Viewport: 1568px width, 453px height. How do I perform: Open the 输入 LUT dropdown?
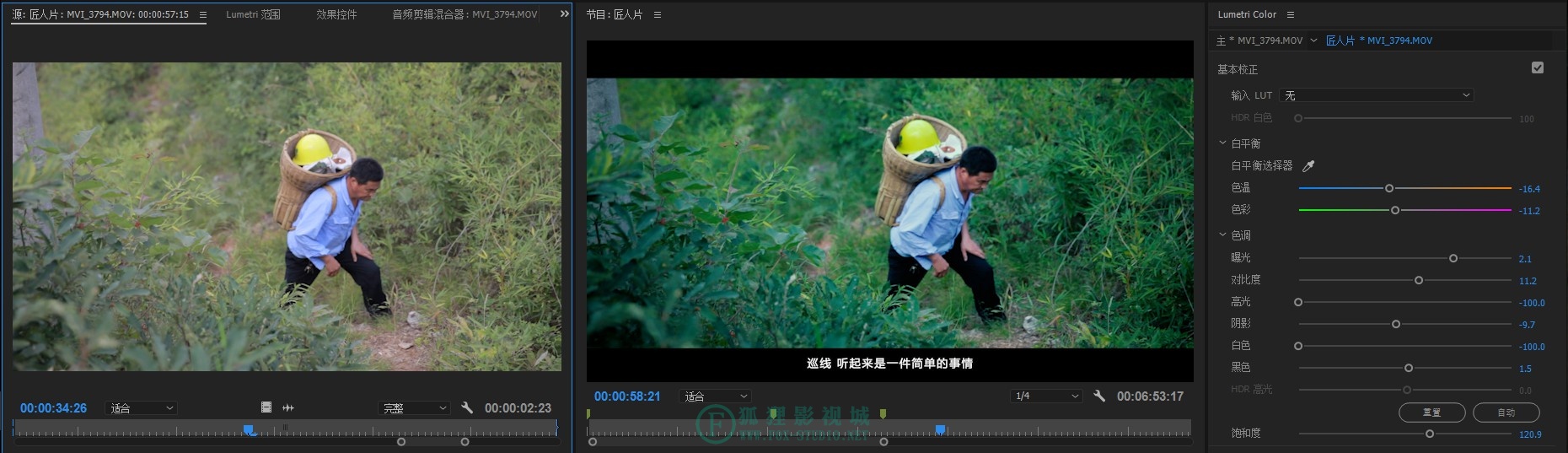(1376, 95)
